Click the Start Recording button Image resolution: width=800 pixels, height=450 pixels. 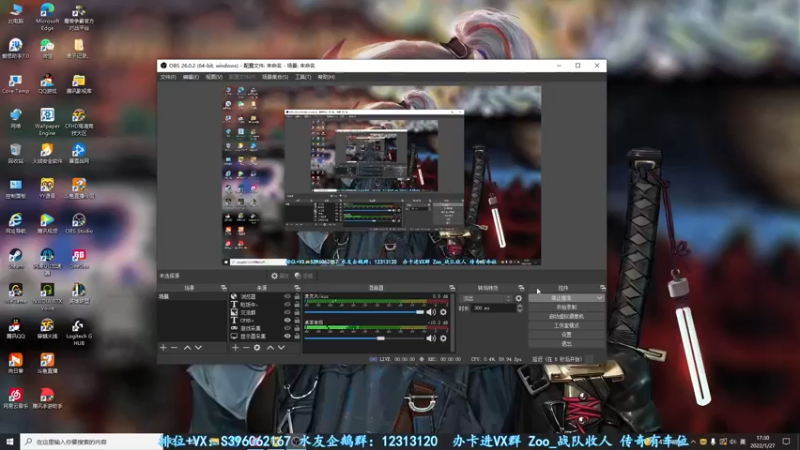click(566, 307)
